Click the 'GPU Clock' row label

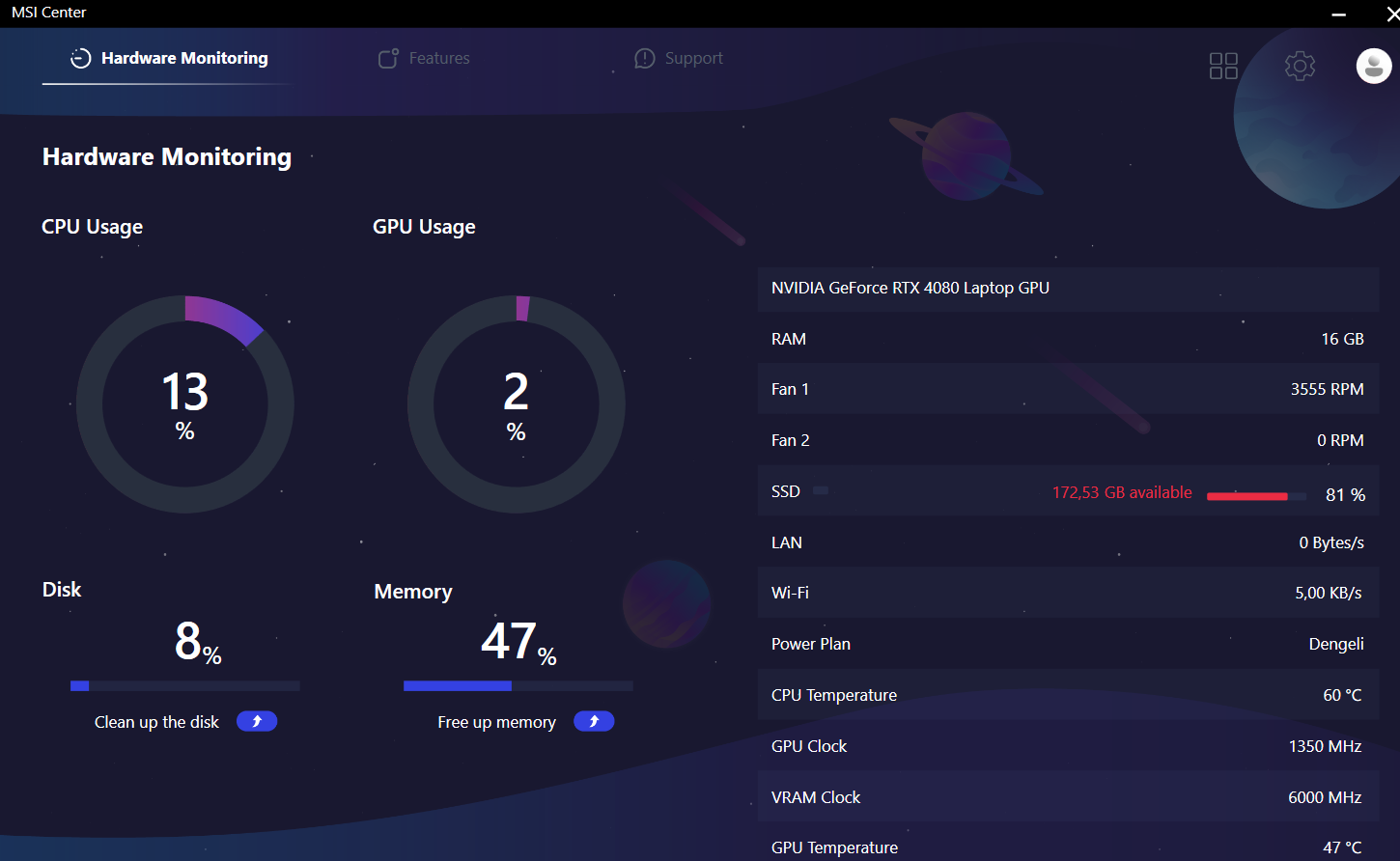point(809,746)
